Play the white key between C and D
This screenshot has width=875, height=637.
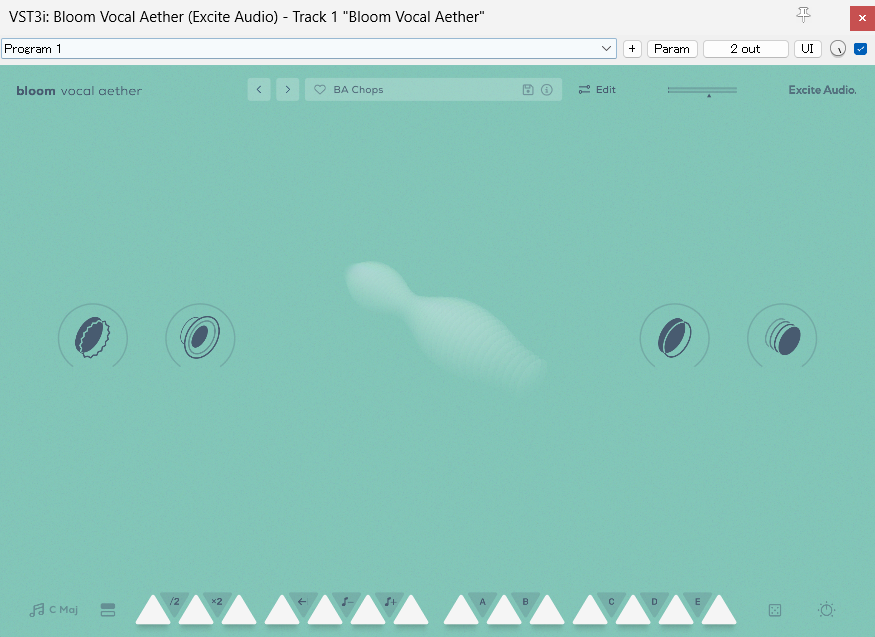coord(633,612)
